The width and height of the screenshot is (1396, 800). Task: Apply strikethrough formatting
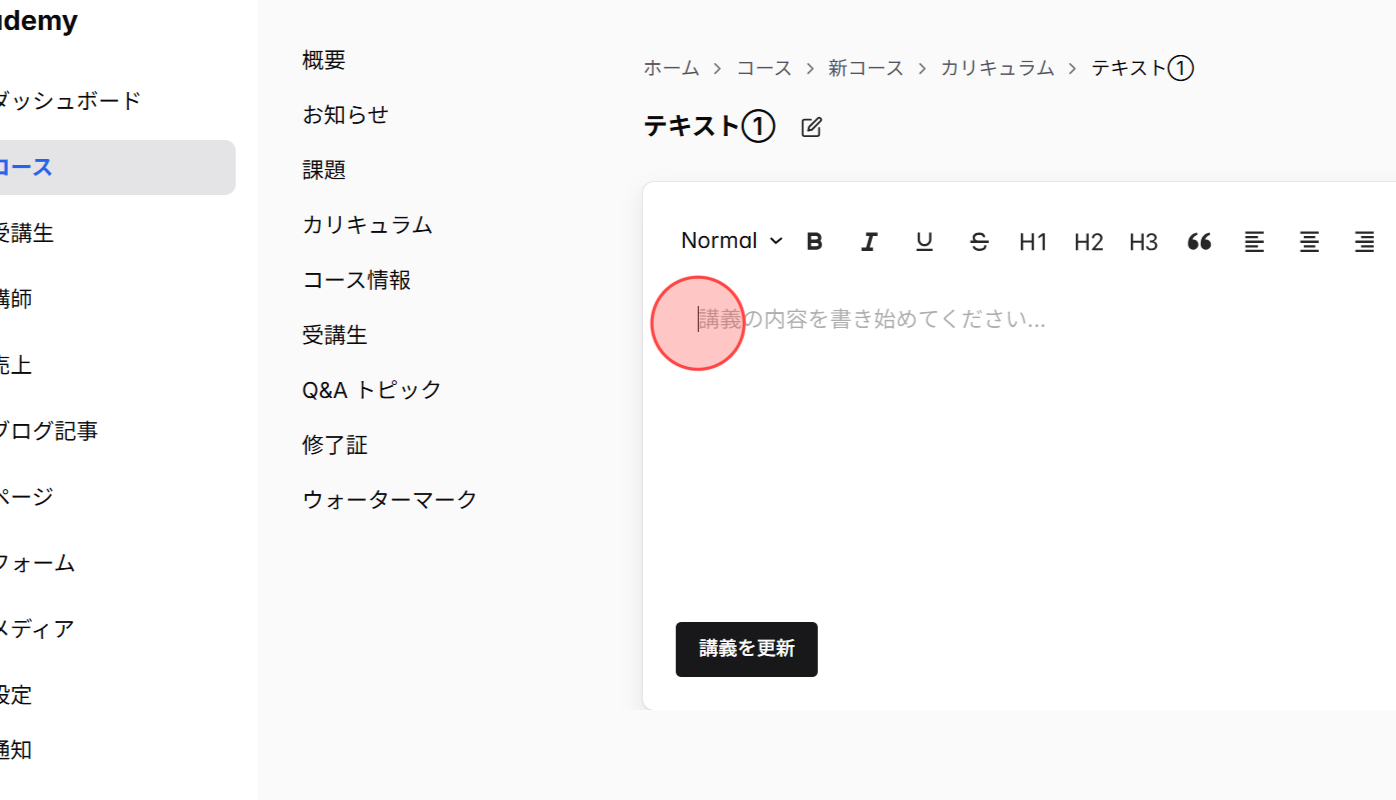click(x=979, y=241)
